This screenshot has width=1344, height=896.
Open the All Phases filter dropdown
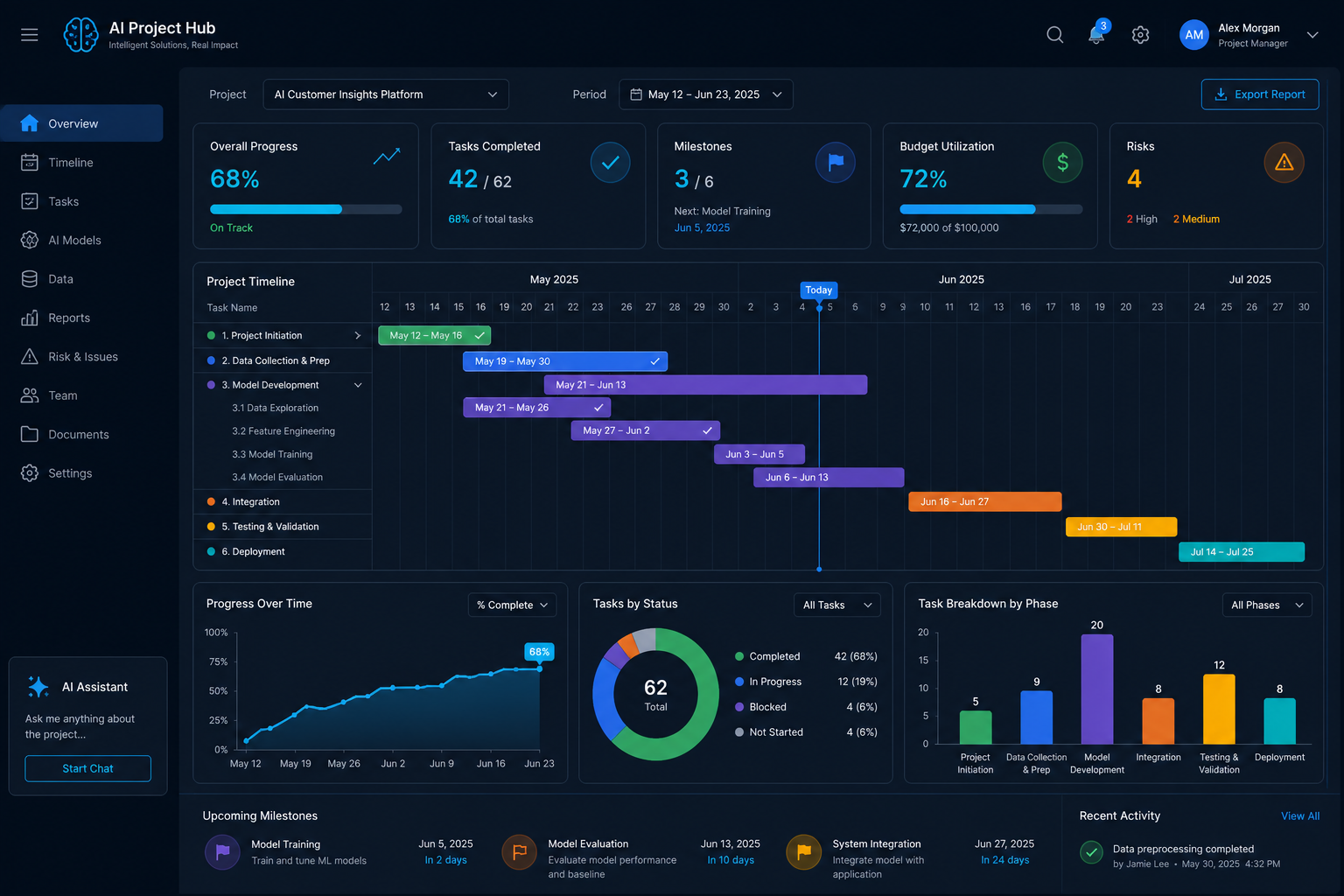1267,605
